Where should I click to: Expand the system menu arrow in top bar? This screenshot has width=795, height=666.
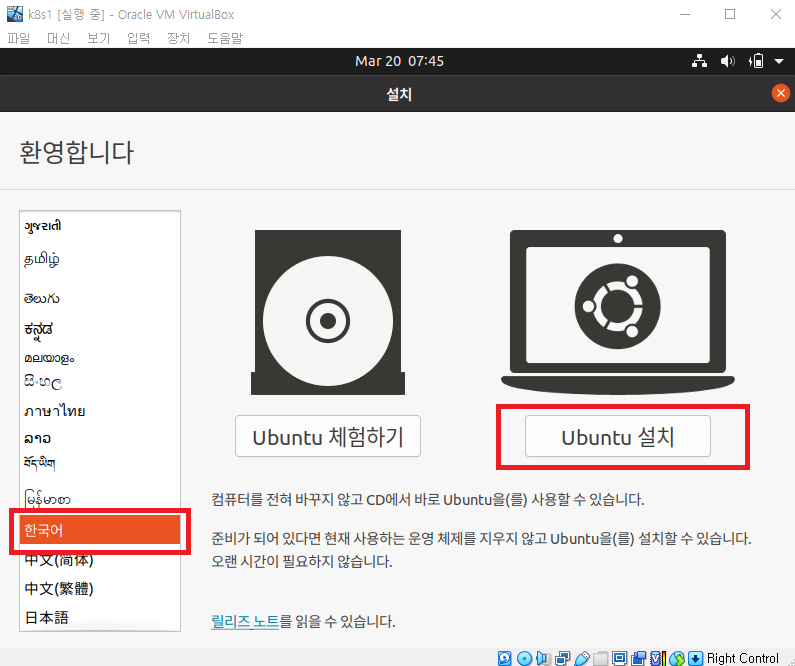pos(779,61)
